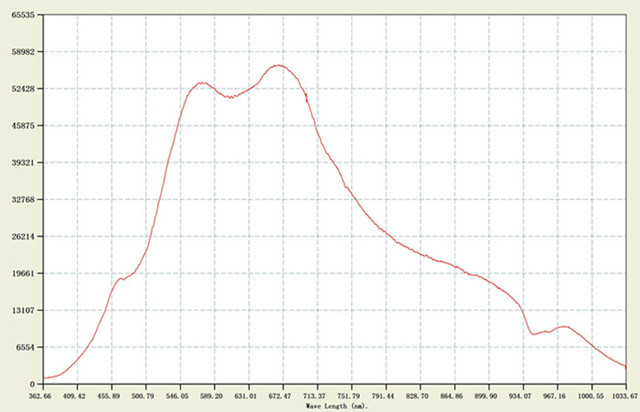Click the first spectrum peak near 570 nm
This screenshot has width=640, height=412.
click(201, 83)
